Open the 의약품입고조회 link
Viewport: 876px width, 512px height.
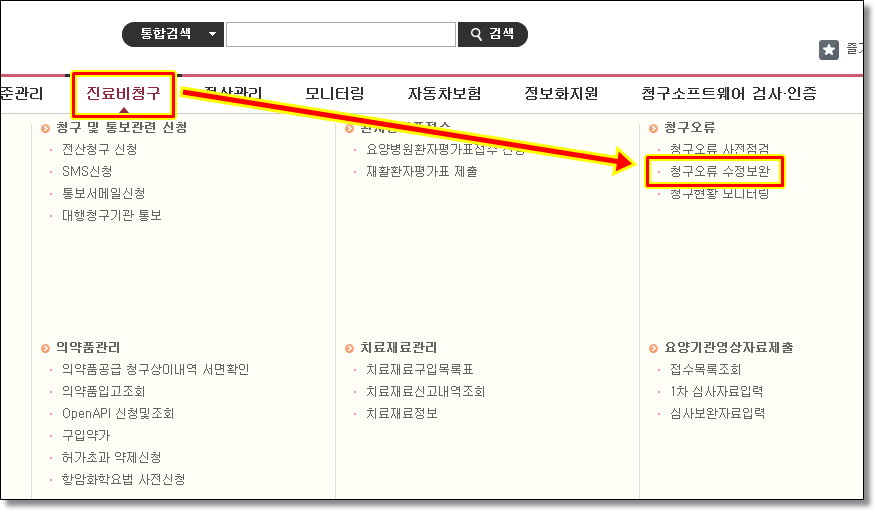pos(103,391)
